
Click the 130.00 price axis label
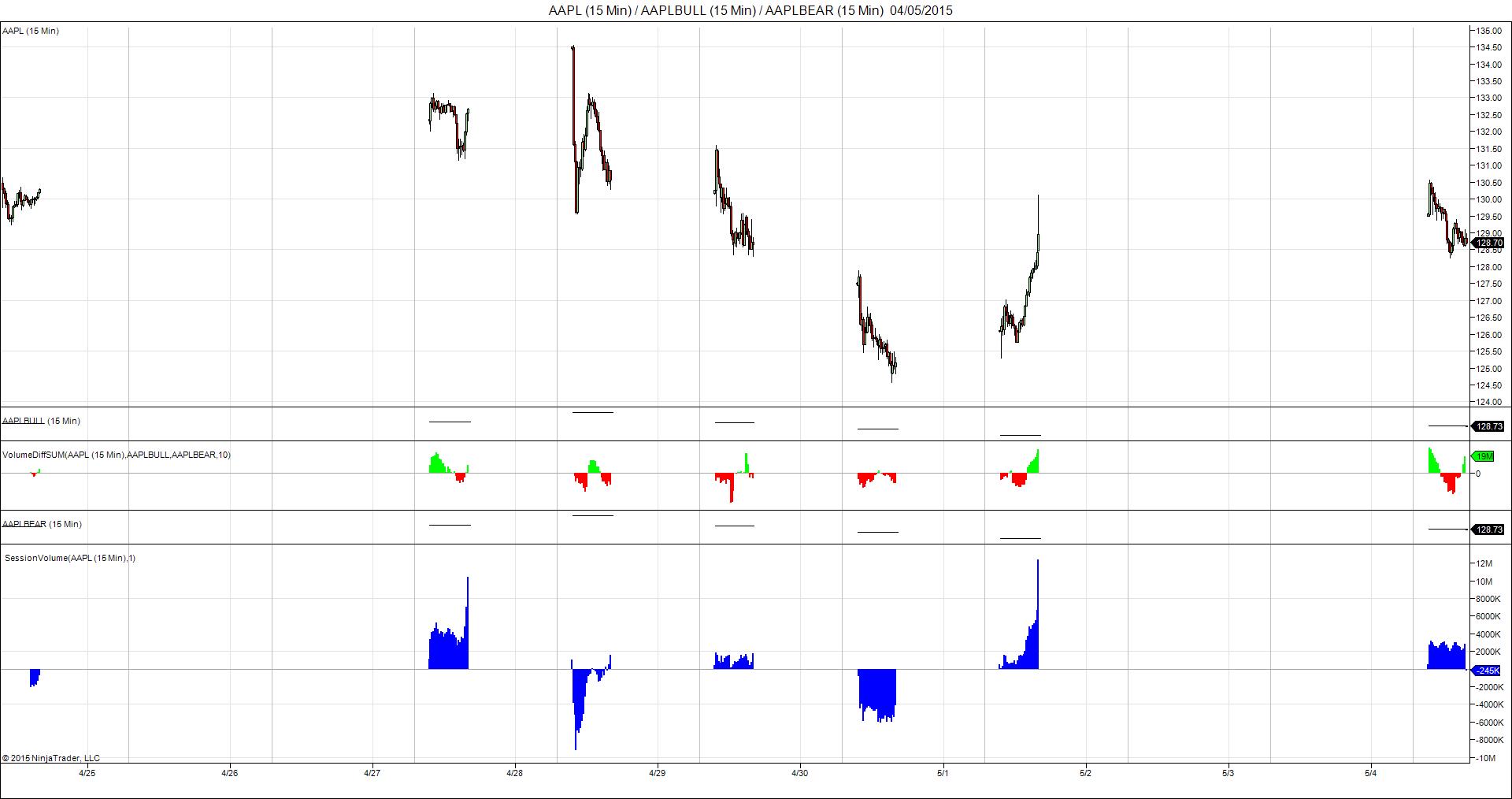[x=1488, y=199]
